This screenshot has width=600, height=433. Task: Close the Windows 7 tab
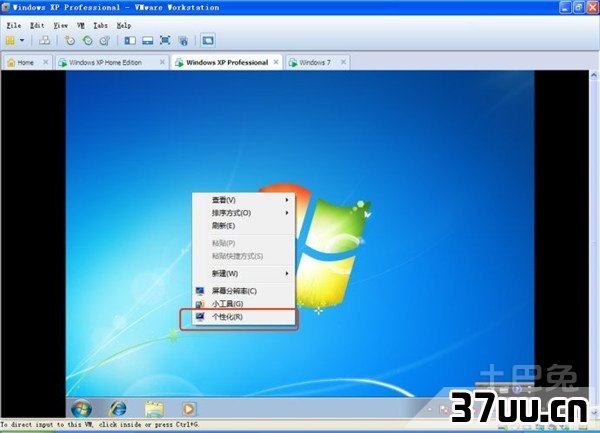pos(343,62)
